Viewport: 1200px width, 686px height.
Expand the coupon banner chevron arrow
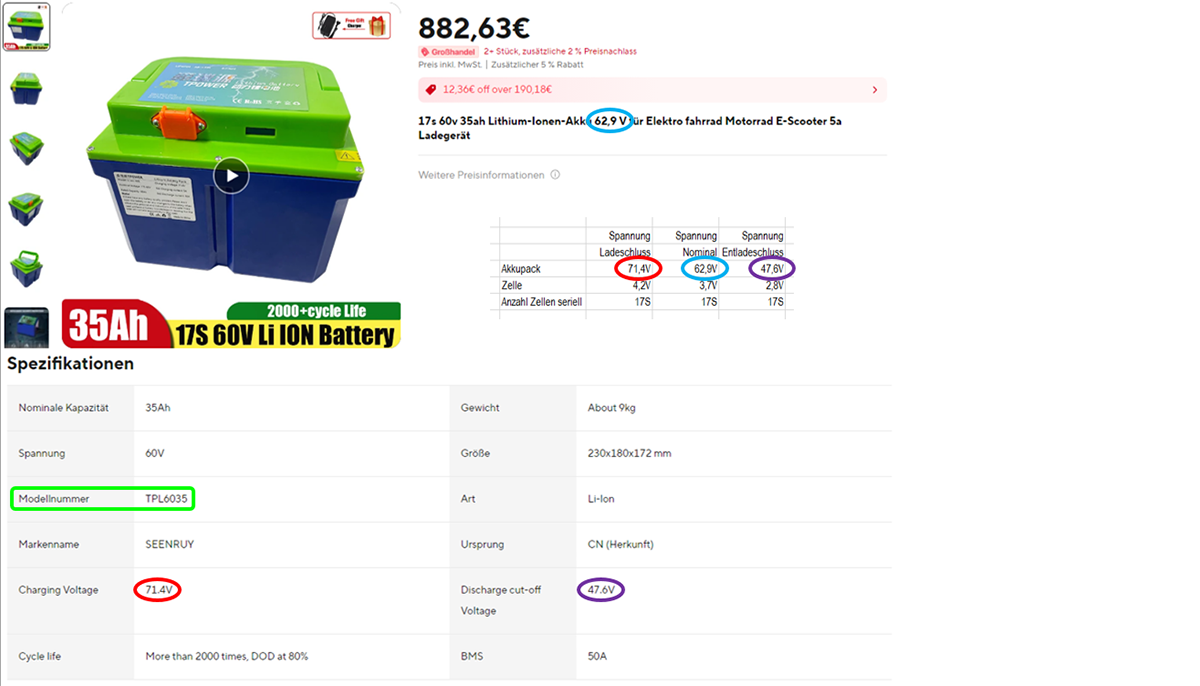pos(875,89)
